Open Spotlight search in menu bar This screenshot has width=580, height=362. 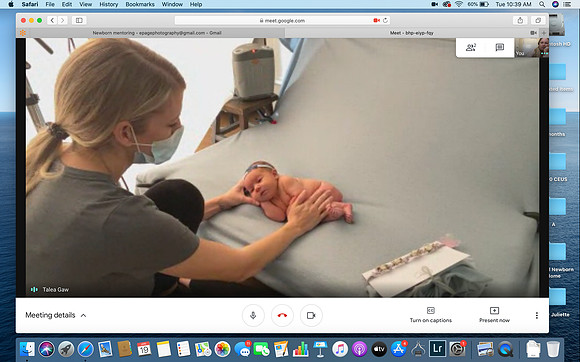click(542, 4)
